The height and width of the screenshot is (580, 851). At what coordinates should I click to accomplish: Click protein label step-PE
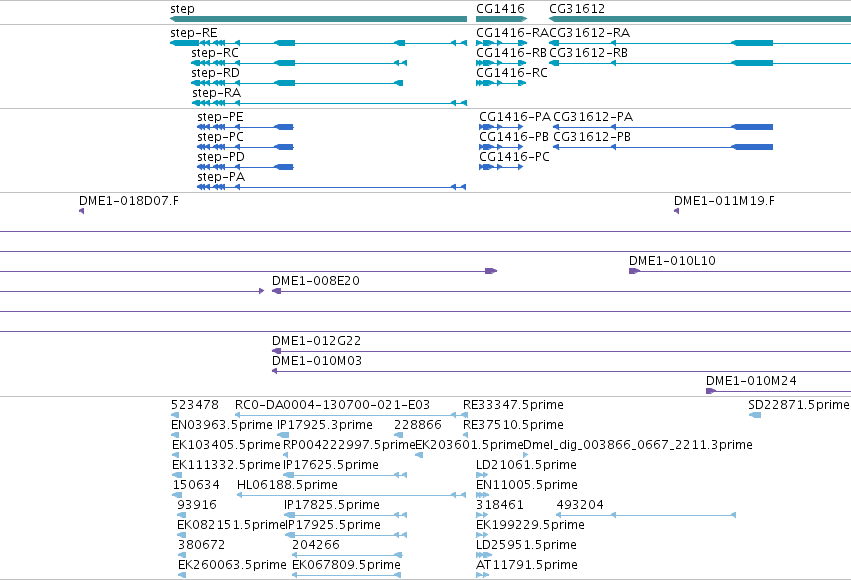[220, 117]
